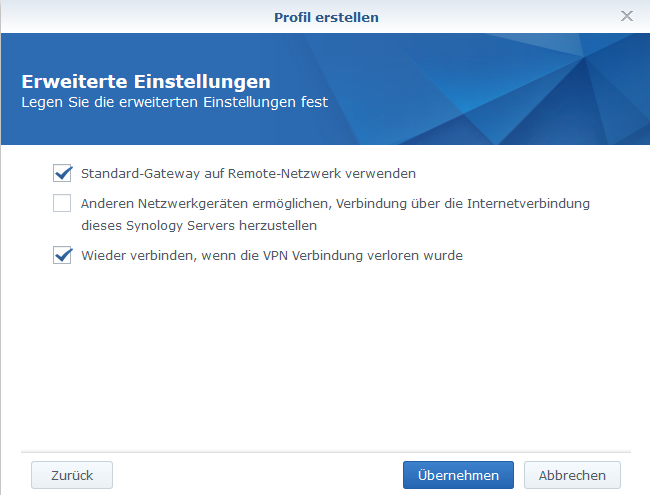Cancel via the Abbrechen button

click(x=572, y=475)
